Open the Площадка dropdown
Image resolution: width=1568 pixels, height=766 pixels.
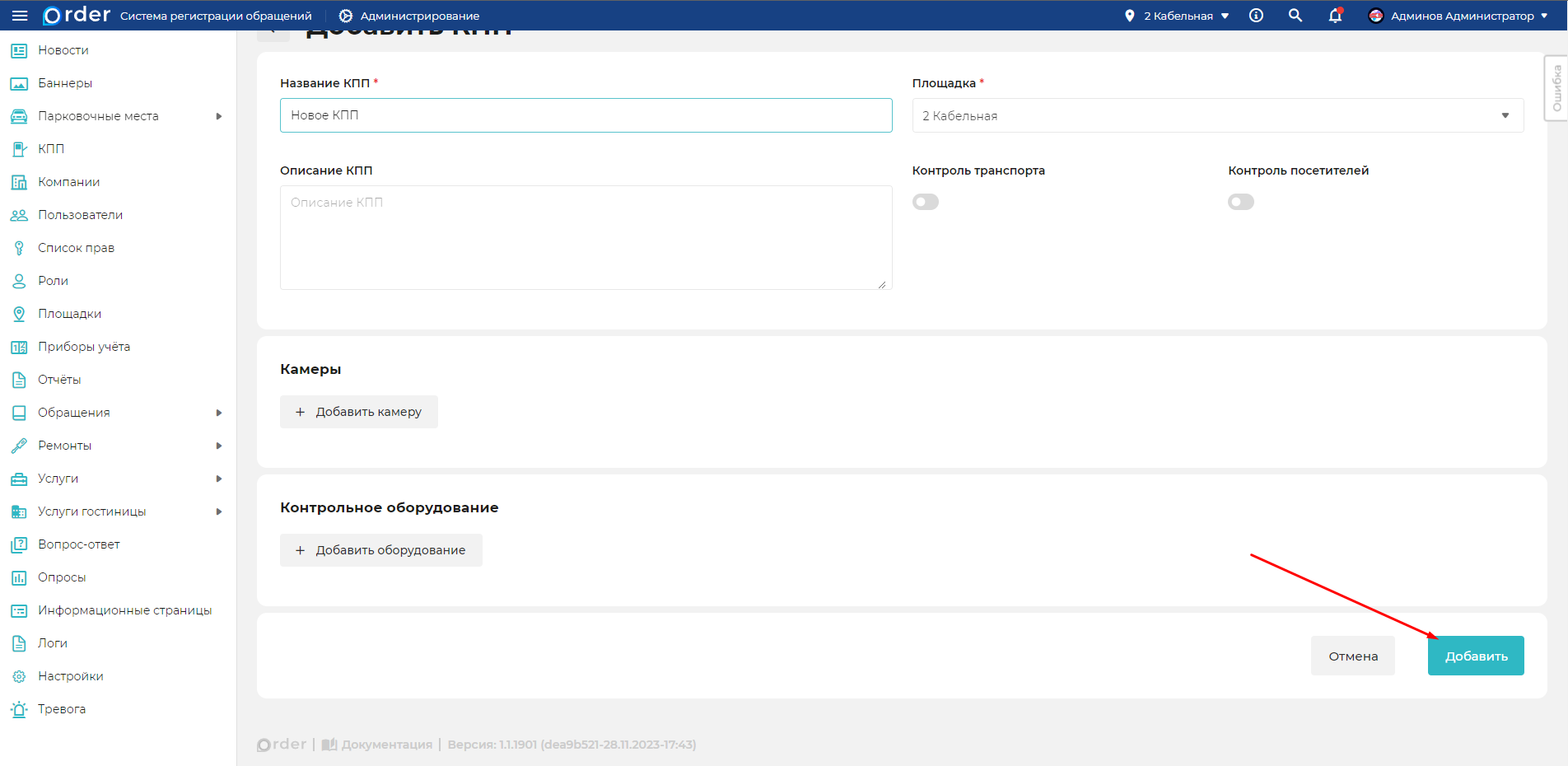click(x=1217, y=116)
